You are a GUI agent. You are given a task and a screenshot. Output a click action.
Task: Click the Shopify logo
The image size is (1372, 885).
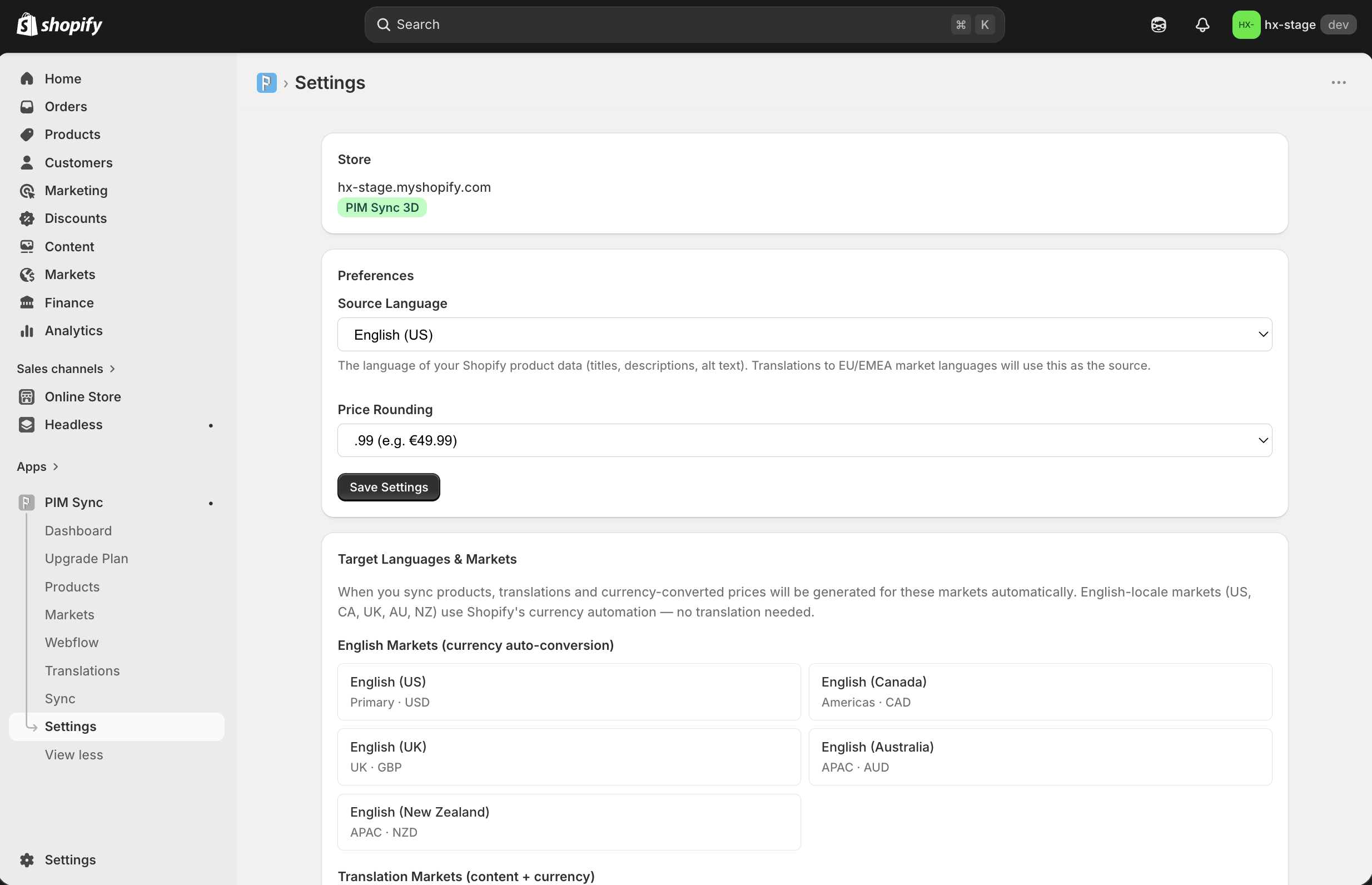pyautogui.click(x=59, y=24)
